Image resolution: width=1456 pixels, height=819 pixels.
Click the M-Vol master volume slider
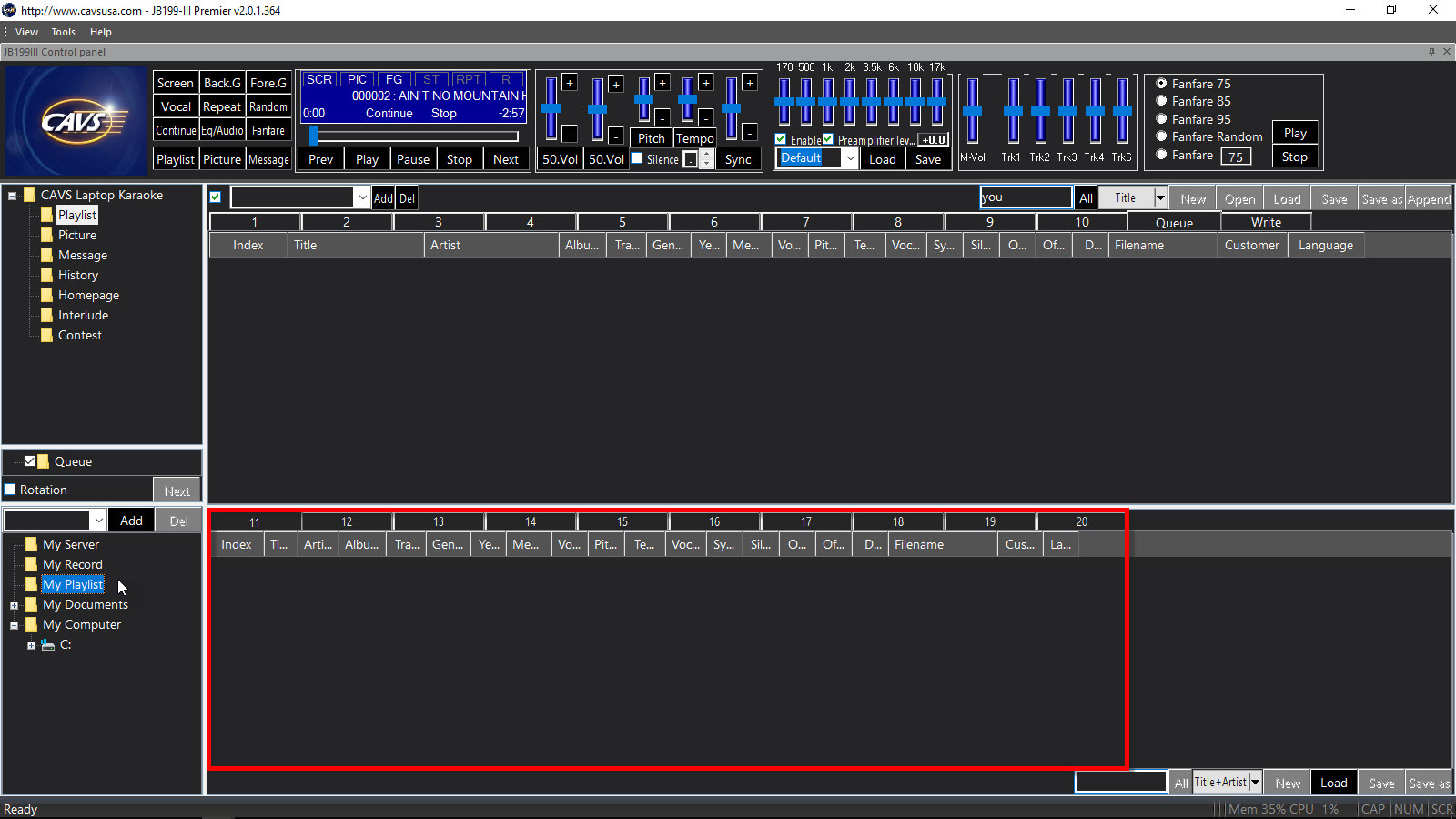click(972, 111)
